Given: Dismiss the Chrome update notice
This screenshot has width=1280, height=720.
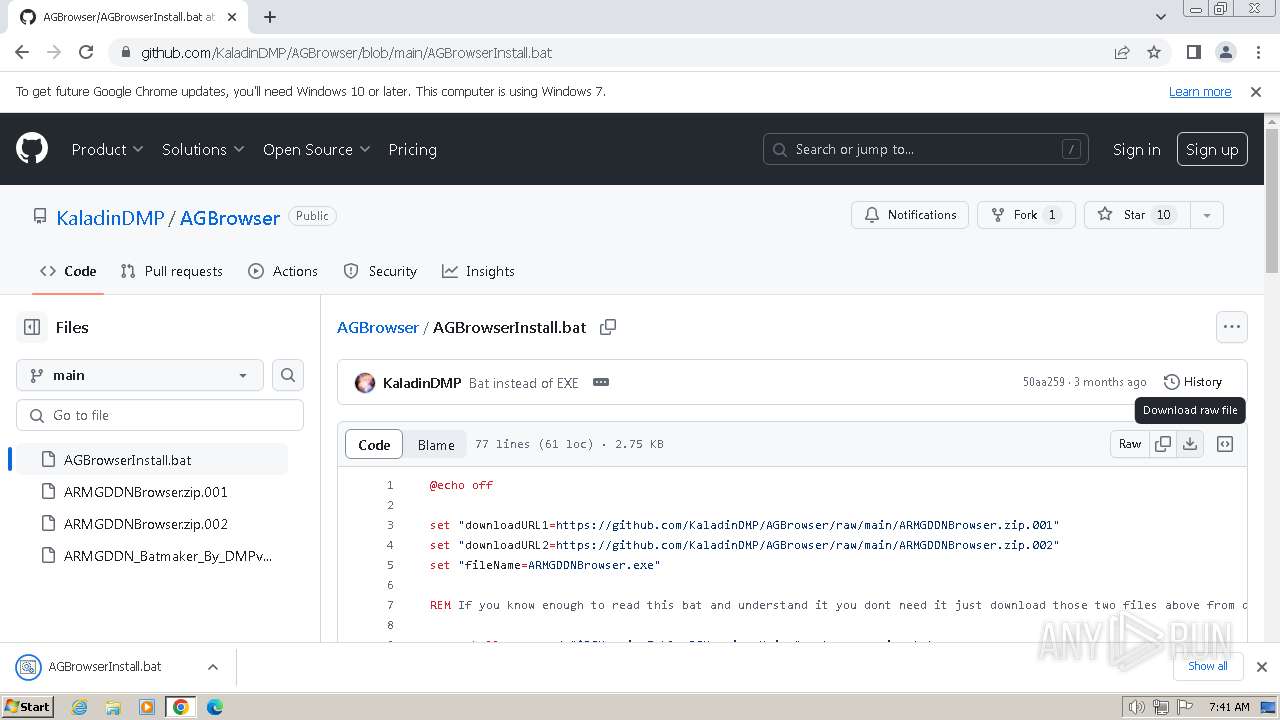Looking at the screenshot, I should point(1256,91).
